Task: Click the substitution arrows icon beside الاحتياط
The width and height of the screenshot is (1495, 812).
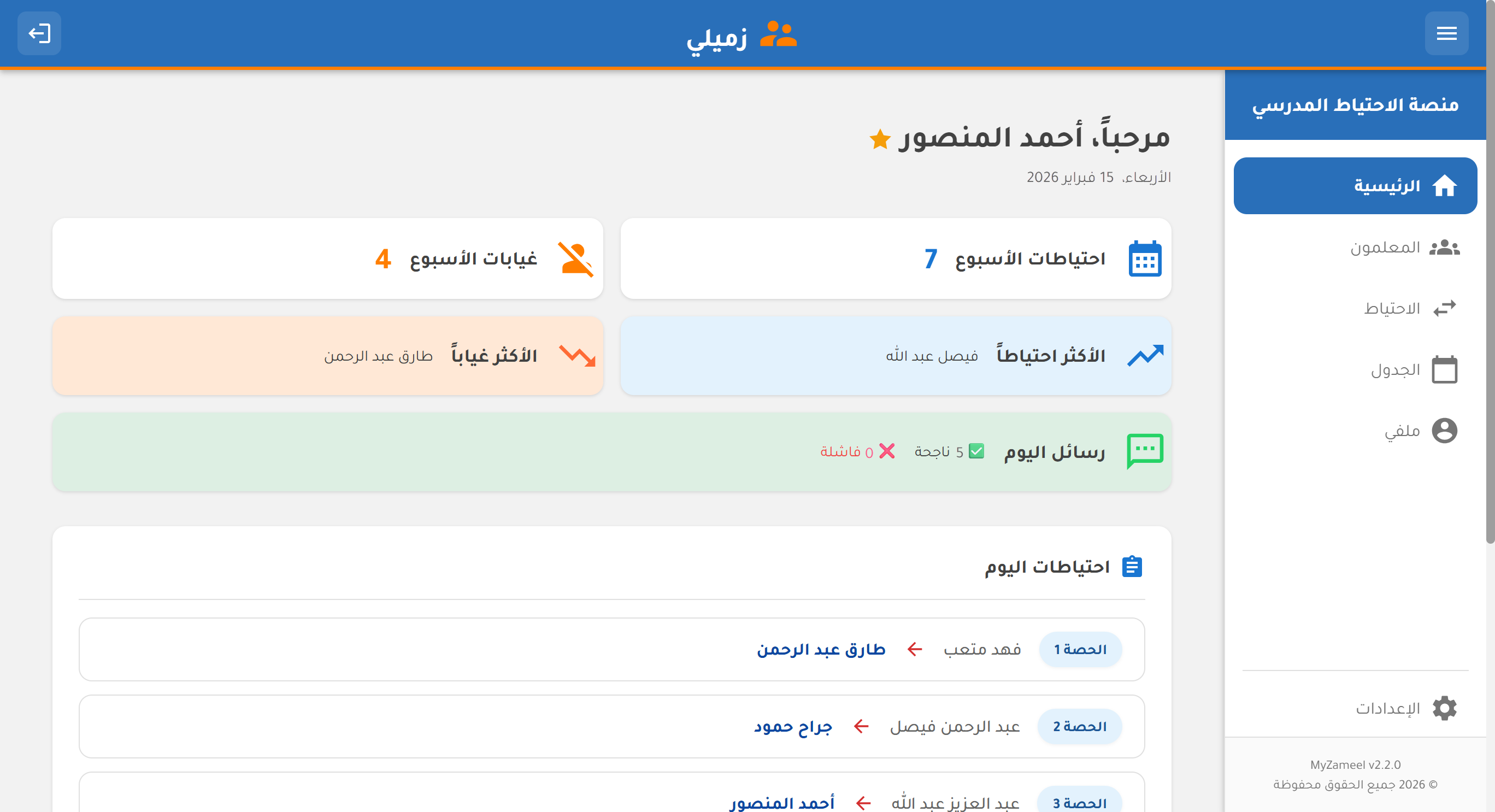Action: click(x=1445, y=307)
